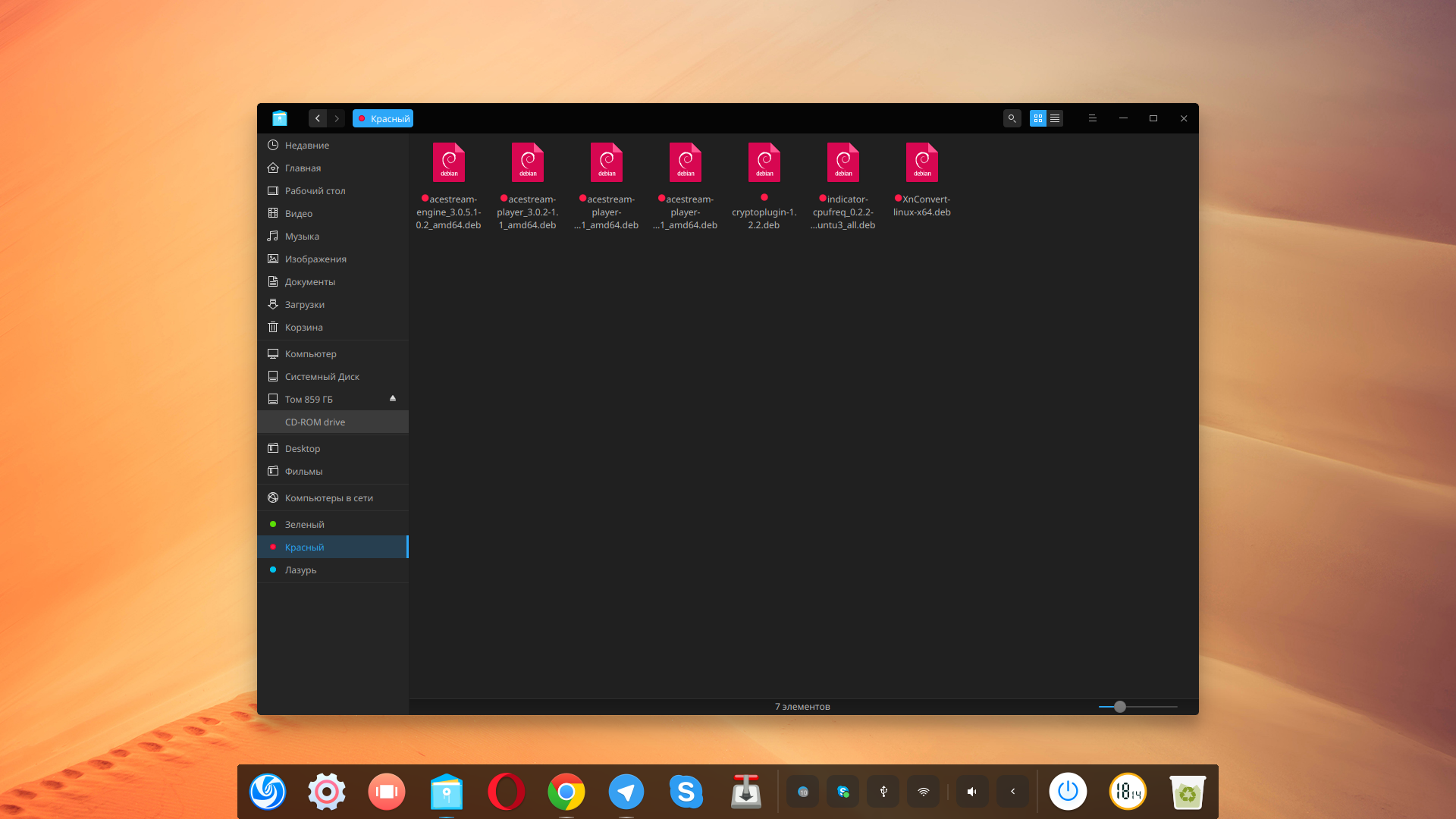
Task: Open Компьютеры в сети in the sidebar
Action: pos(329,497)
